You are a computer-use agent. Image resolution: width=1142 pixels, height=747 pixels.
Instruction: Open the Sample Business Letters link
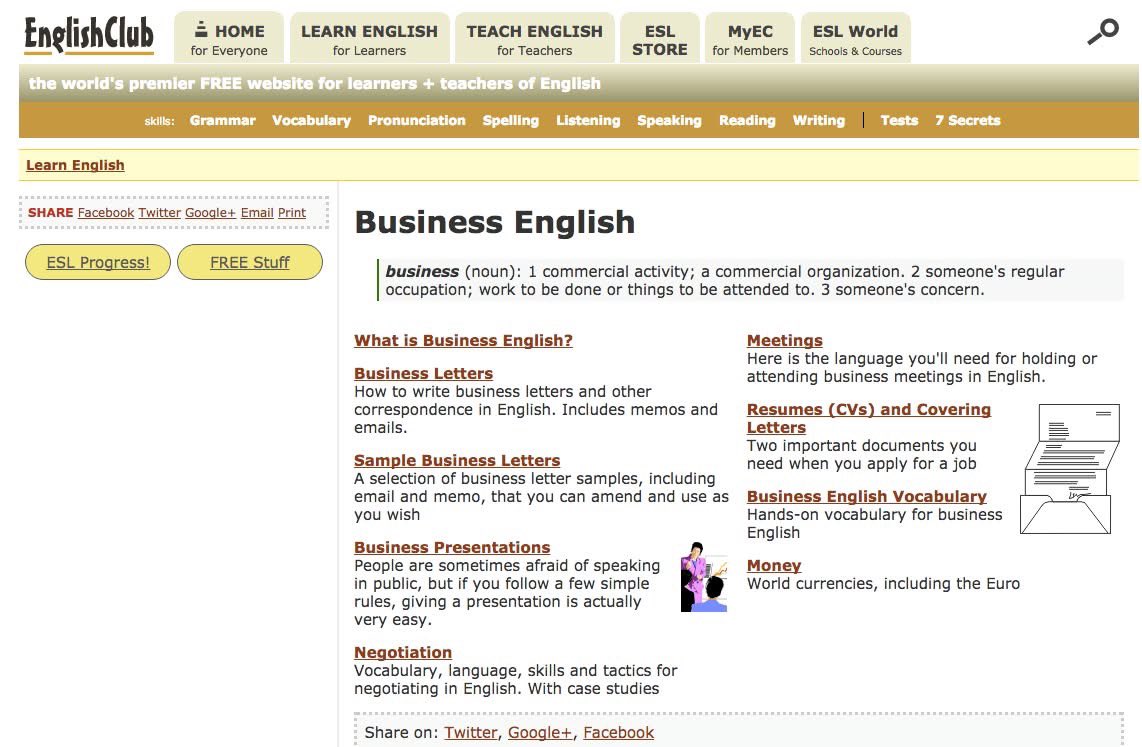[457, 460]
